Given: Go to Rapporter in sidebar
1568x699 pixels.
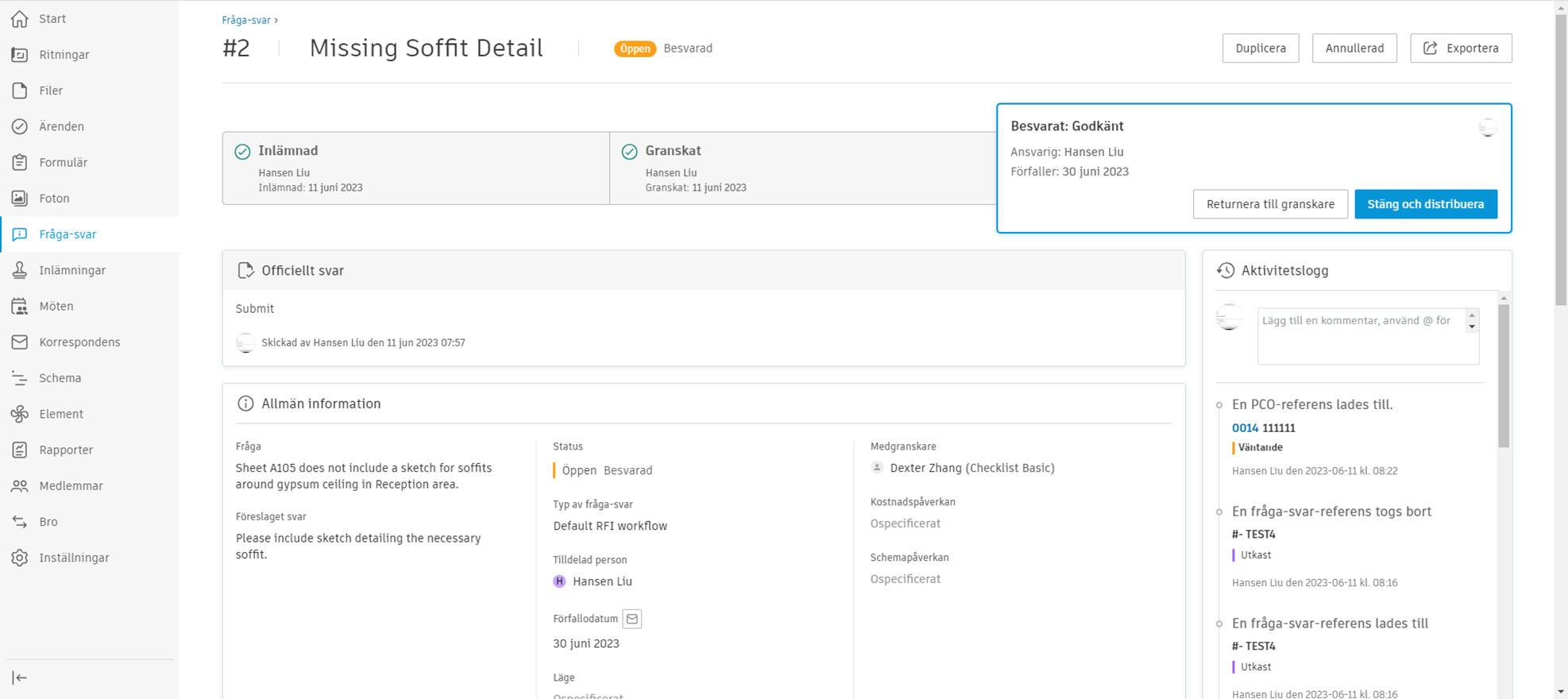Looking at the screenshot, I should (x=66, y=450).
